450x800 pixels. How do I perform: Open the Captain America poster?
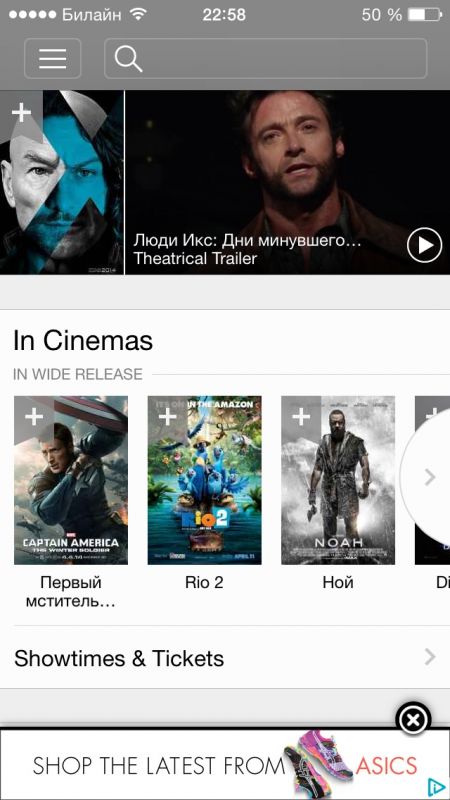tap(71, 480)
